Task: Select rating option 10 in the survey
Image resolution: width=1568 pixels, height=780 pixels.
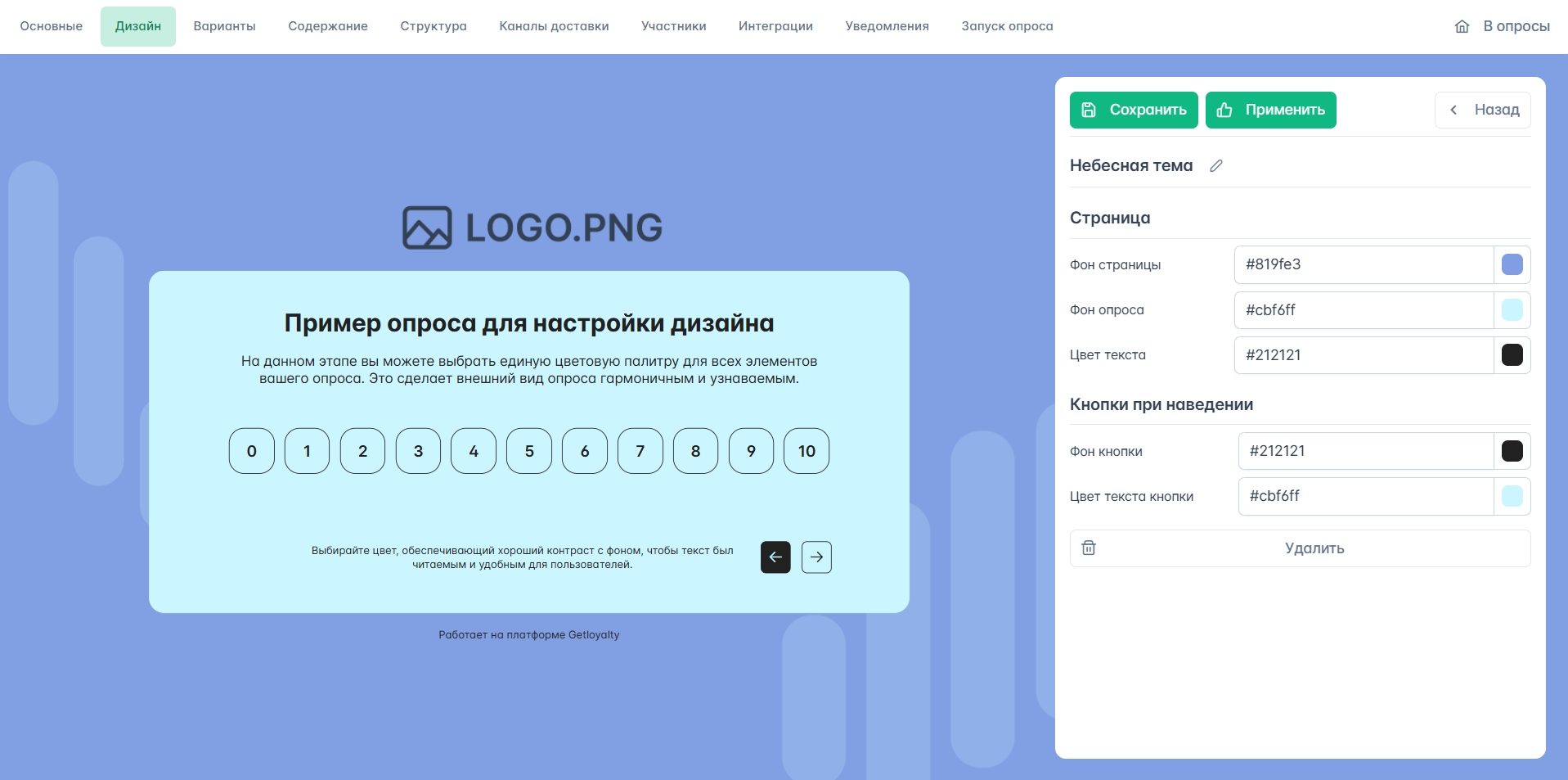Action: pos(806,451)
